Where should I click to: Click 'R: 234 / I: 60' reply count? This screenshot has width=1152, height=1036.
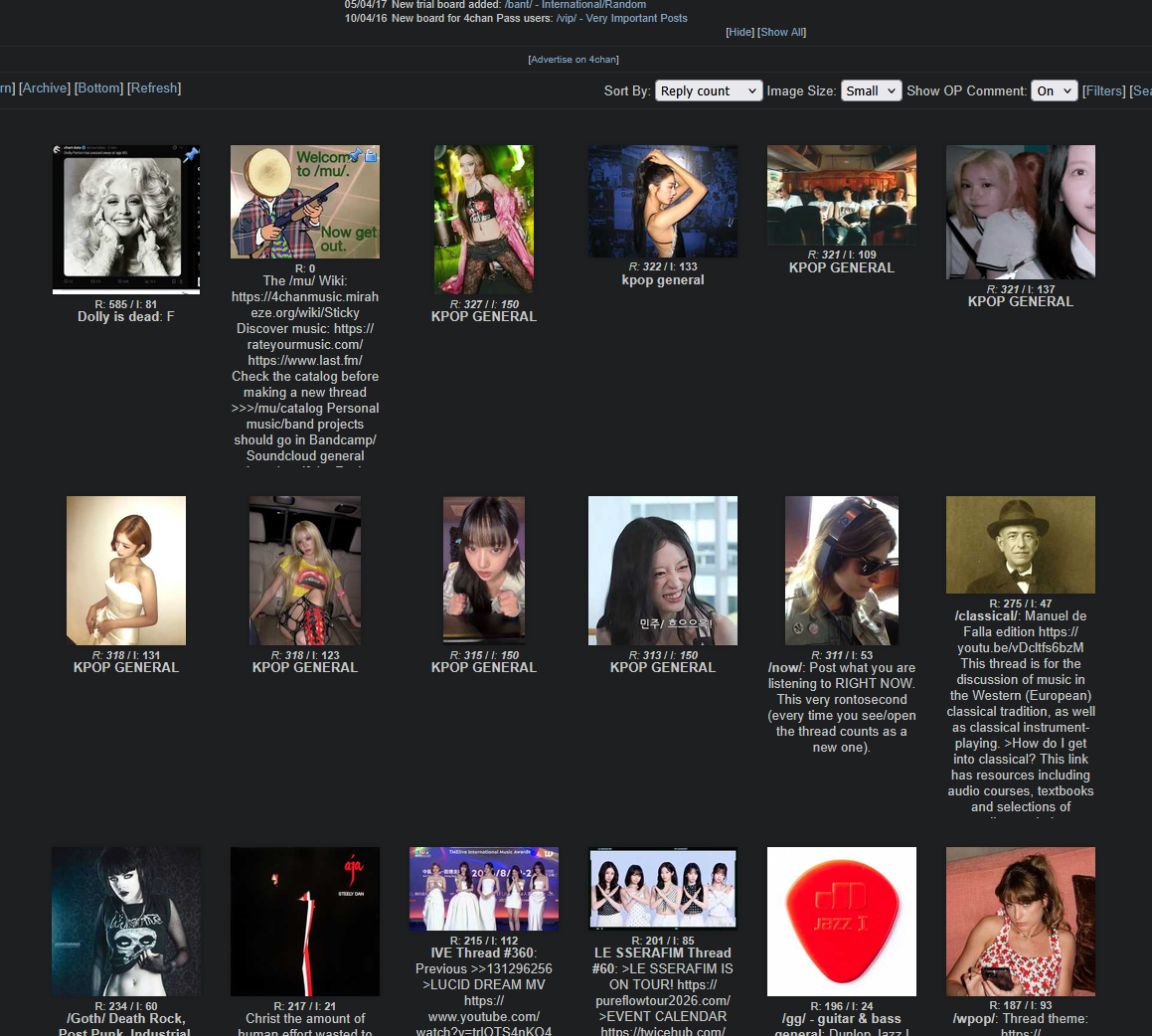tap(125, 1006)
